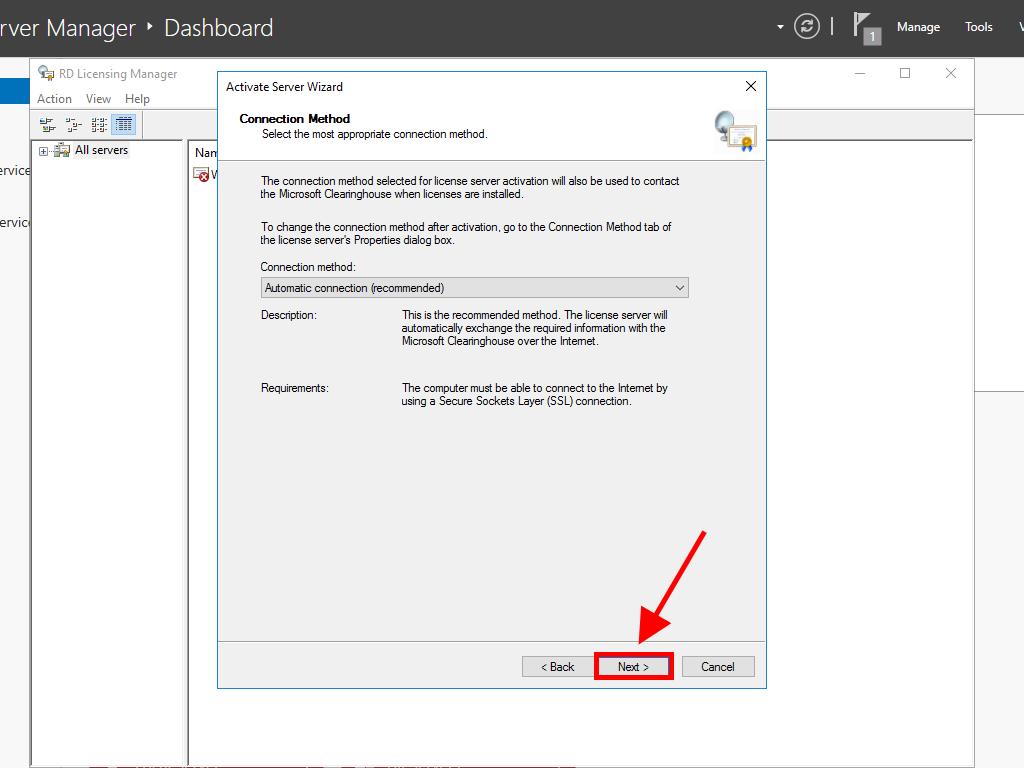Click the Server Manager refresh icon
Viewport: 1024px width, 768px height.
807,27
